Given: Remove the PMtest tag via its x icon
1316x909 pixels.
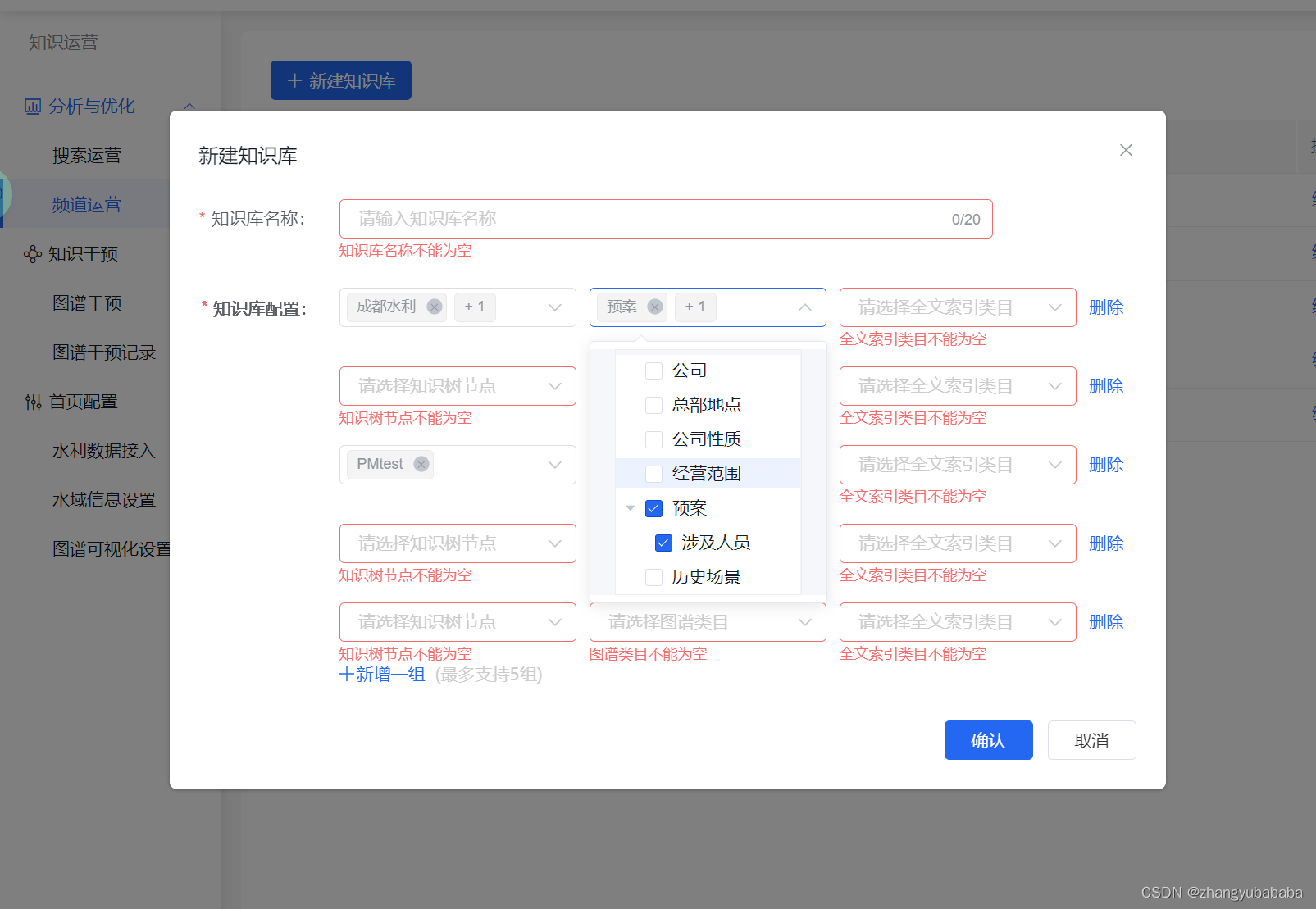Looking at the screenshot, I should click(x=421, y=464).
